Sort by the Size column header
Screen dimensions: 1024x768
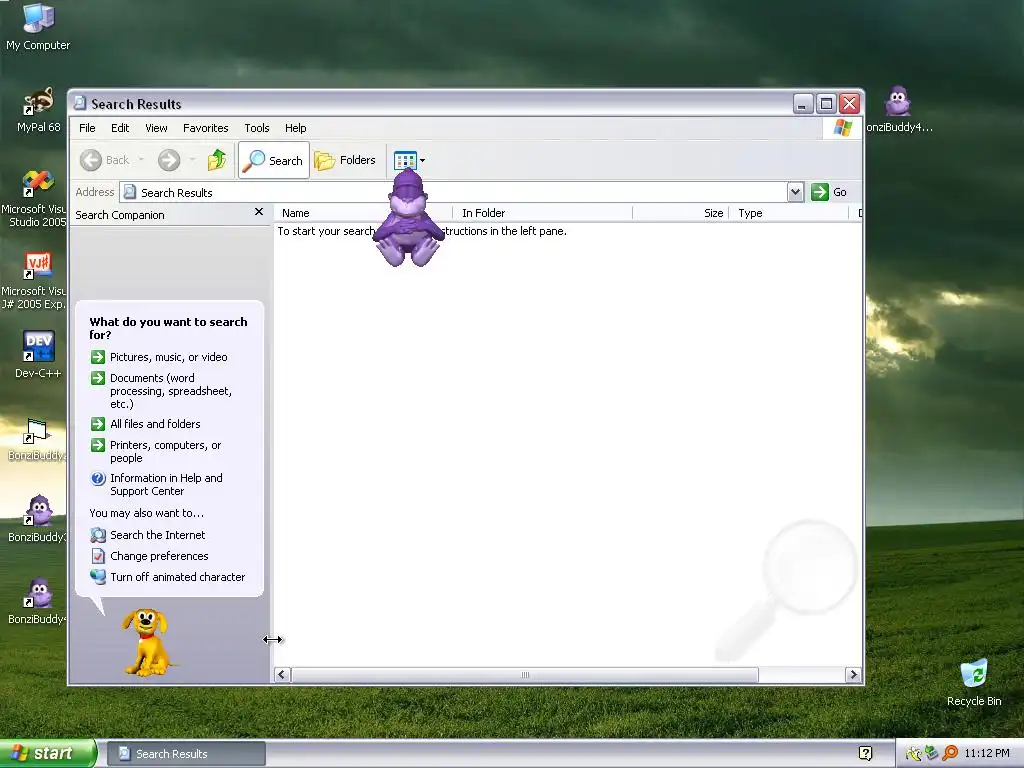[680, 213]
